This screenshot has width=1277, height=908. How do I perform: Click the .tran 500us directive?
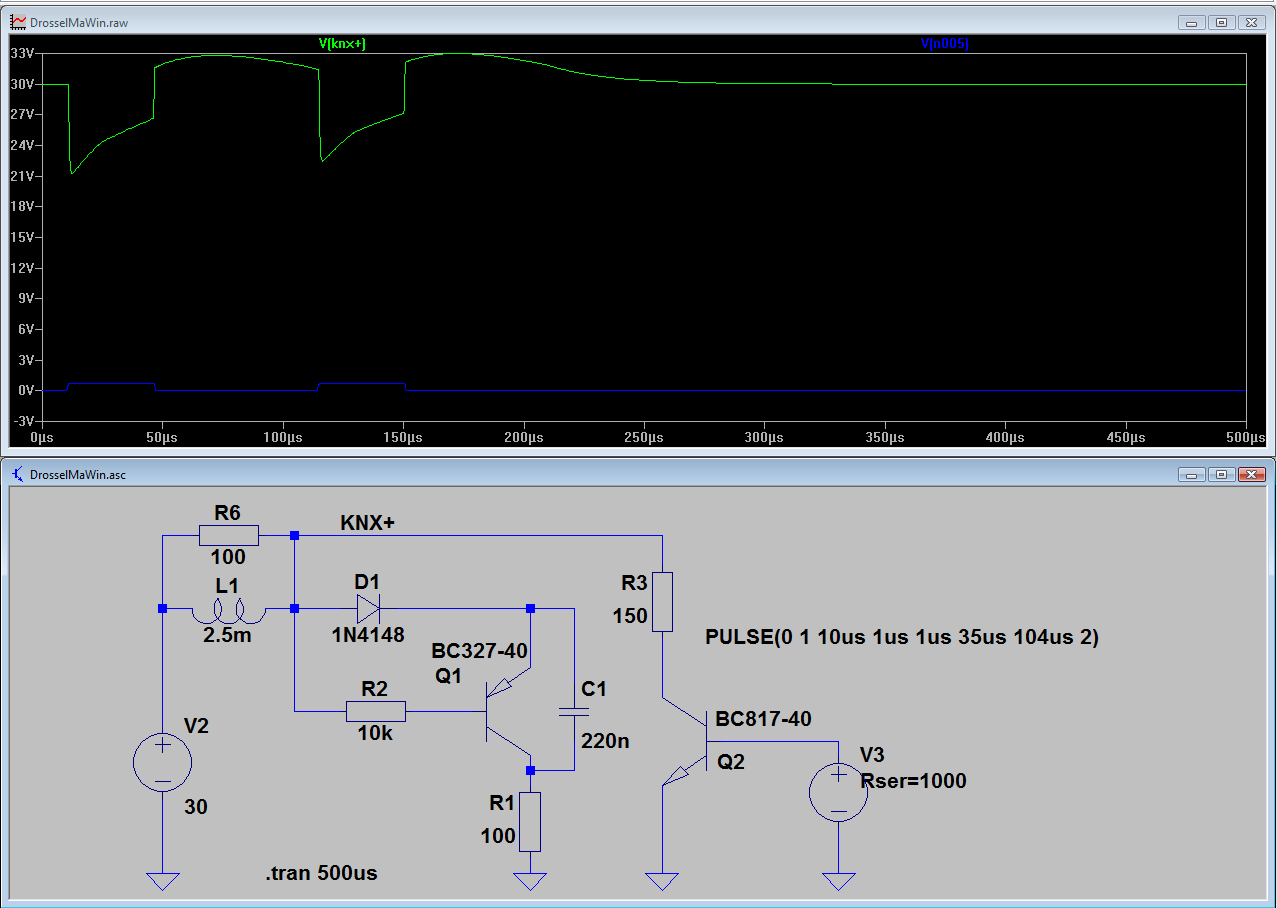click(321, 873)
